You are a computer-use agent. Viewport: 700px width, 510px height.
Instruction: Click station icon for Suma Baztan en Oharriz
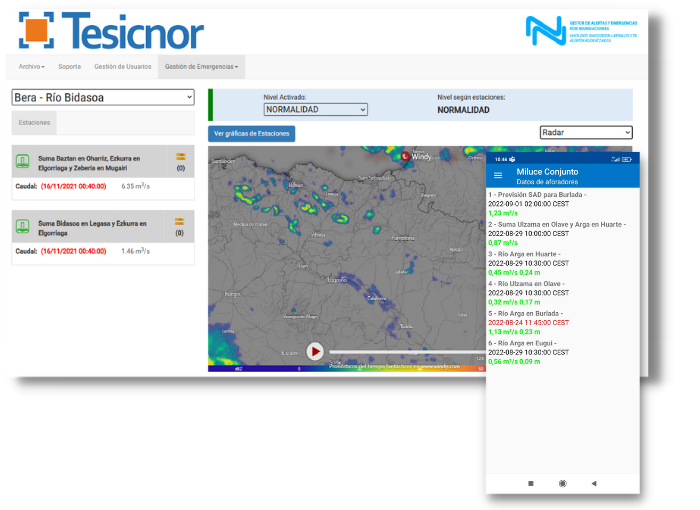pos(22,161)
